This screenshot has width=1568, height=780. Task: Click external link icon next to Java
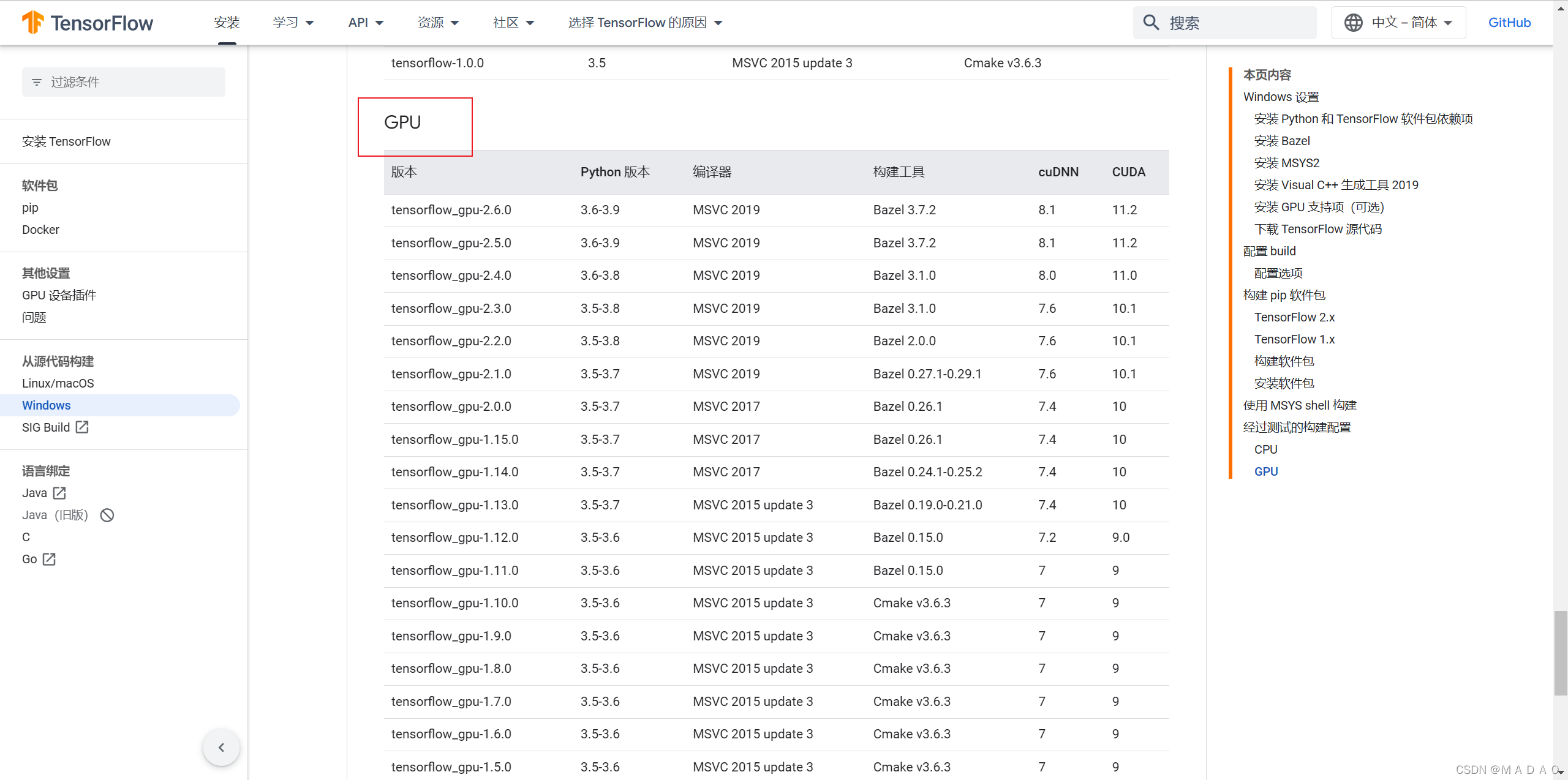click(x=59, y=493)
